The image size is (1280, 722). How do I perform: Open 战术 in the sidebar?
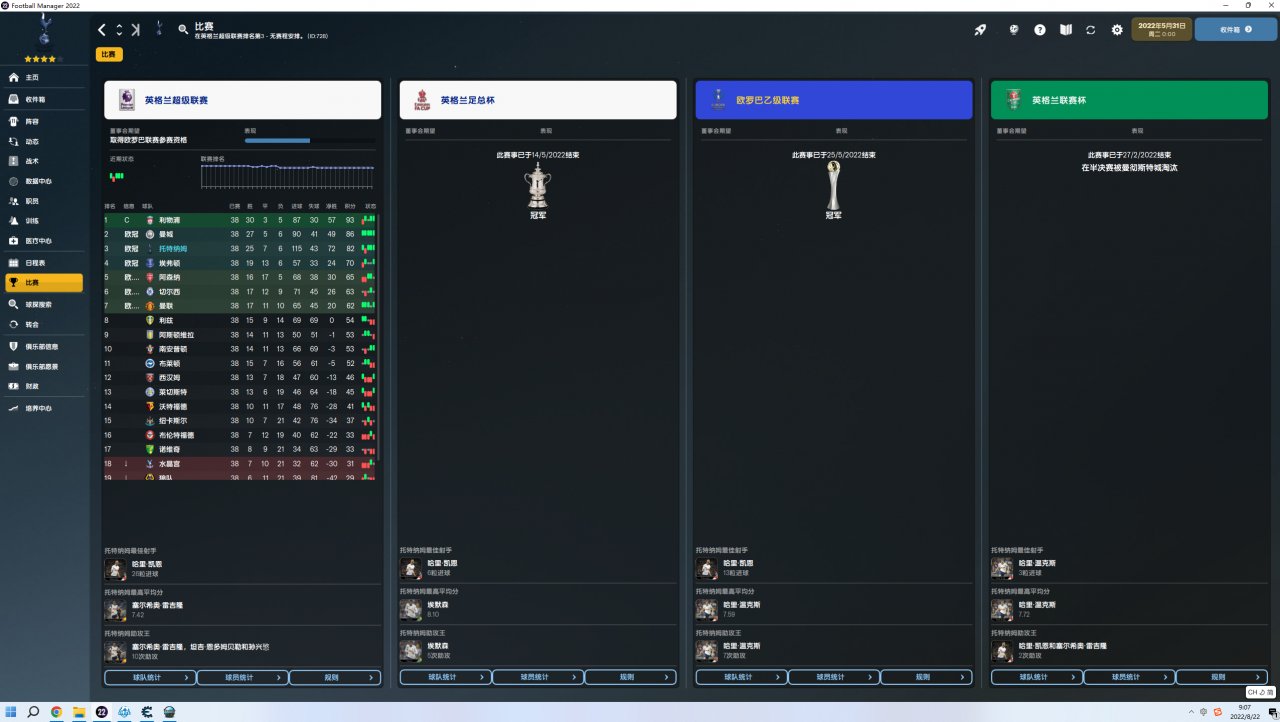pyautogui.click(x=42, y=161)
